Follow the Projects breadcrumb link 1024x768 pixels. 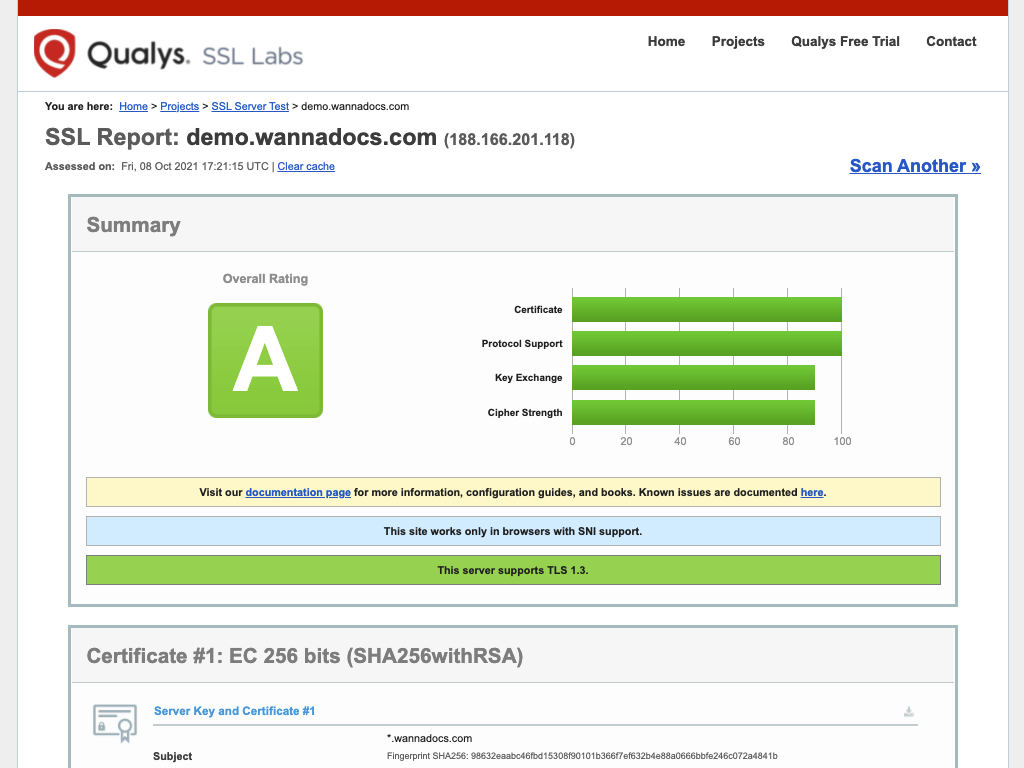tap(180, 106)
